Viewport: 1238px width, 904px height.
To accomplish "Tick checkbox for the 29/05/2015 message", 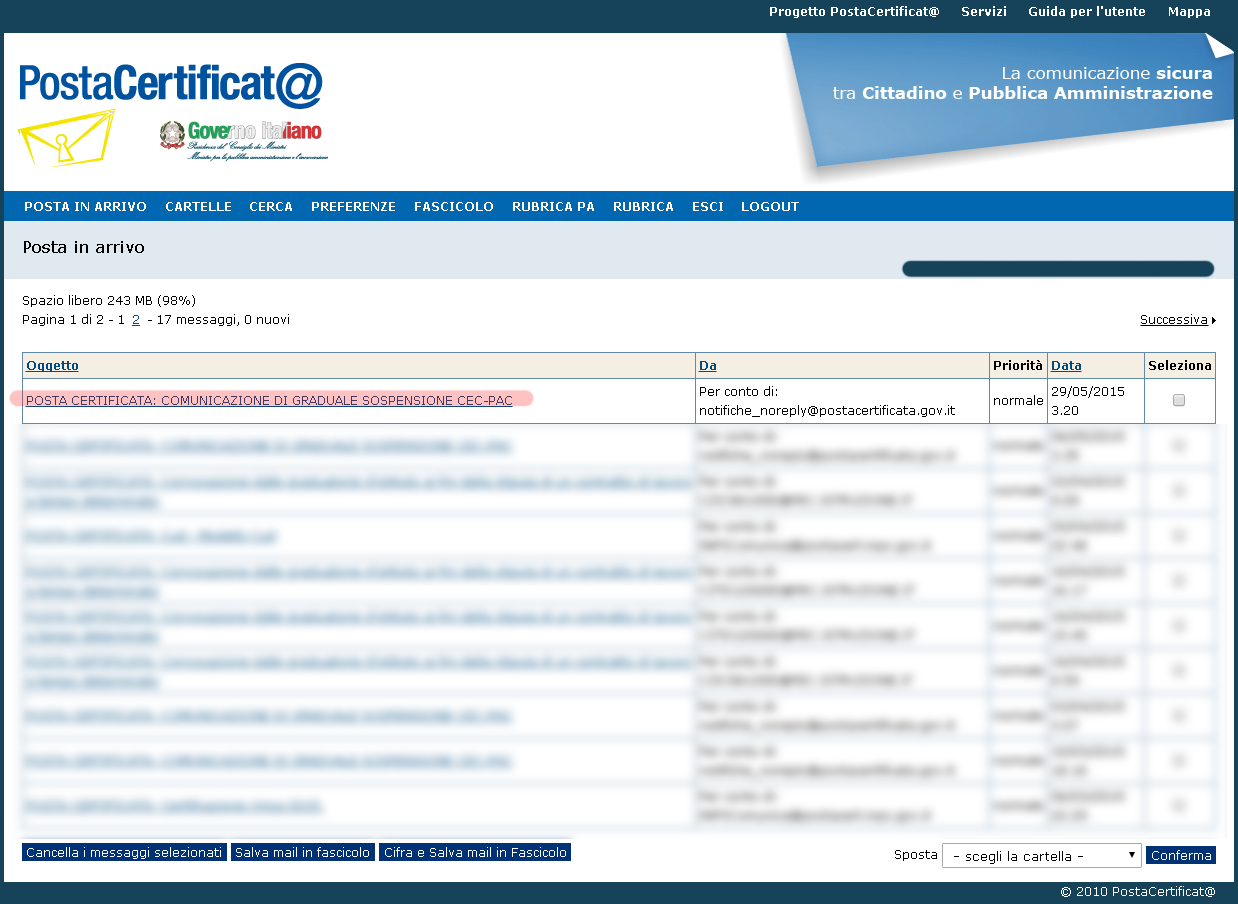I will [1179, 400].
